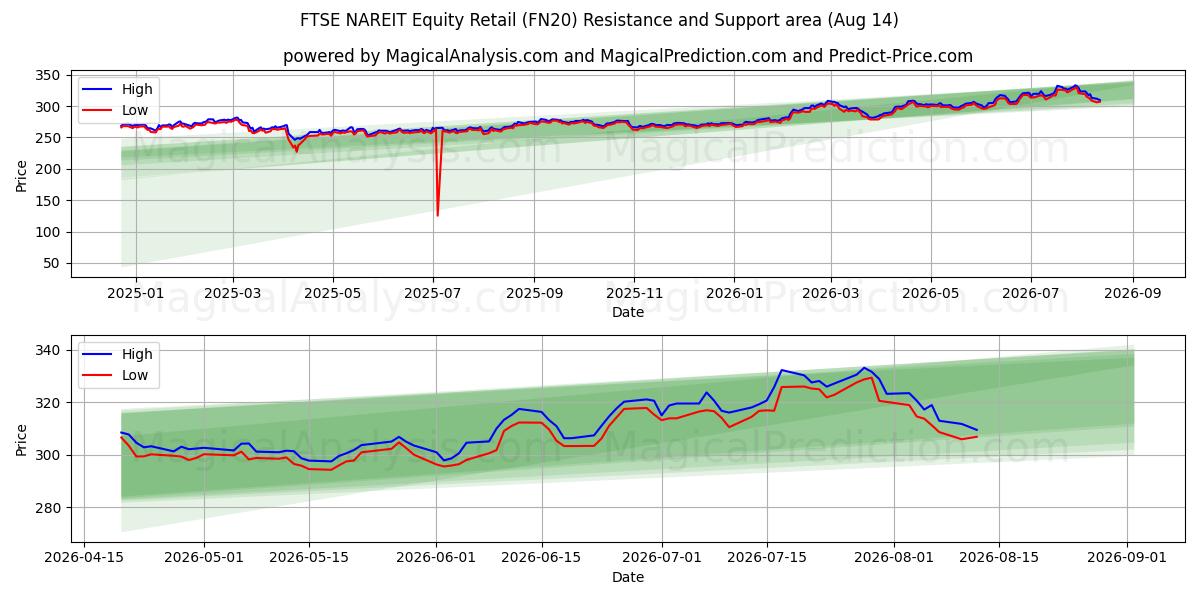
Task: Click the 'High' legend entry in top chart
Action: (117, 89)
